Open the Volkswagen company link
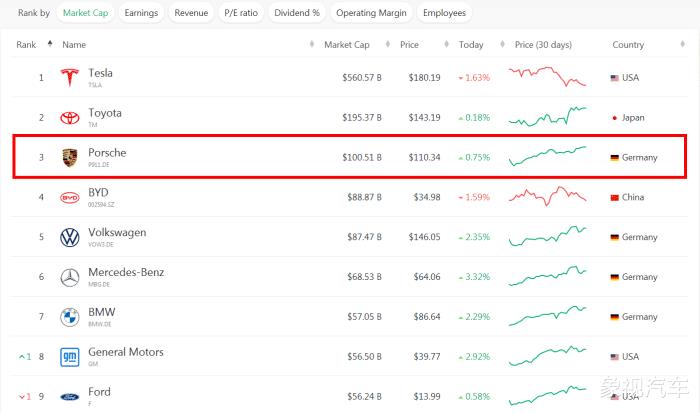 coord(117,233)
